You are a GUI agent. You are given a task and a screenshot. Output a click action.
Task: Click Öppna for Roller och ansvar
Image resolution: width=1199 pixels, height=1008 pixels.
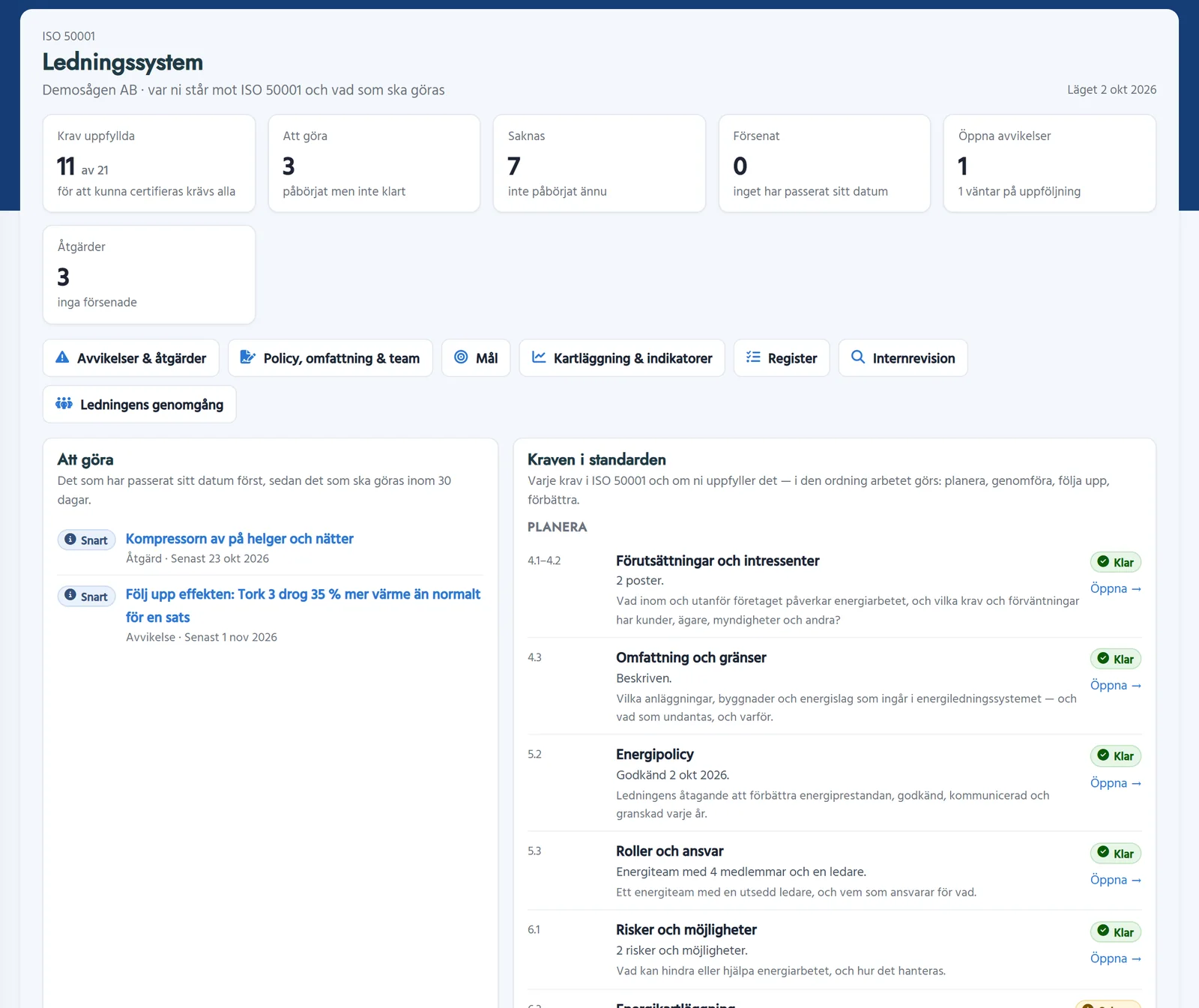tap(1116, 880)
